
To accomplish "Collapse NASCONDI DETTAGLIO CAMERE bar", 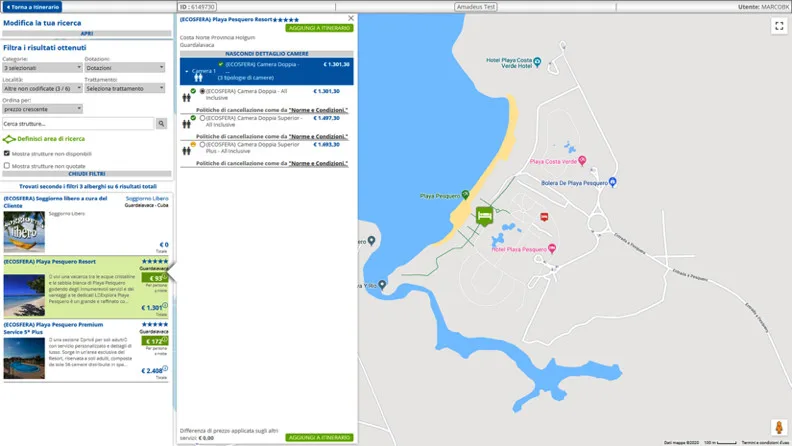I will (x=267, y=54).
